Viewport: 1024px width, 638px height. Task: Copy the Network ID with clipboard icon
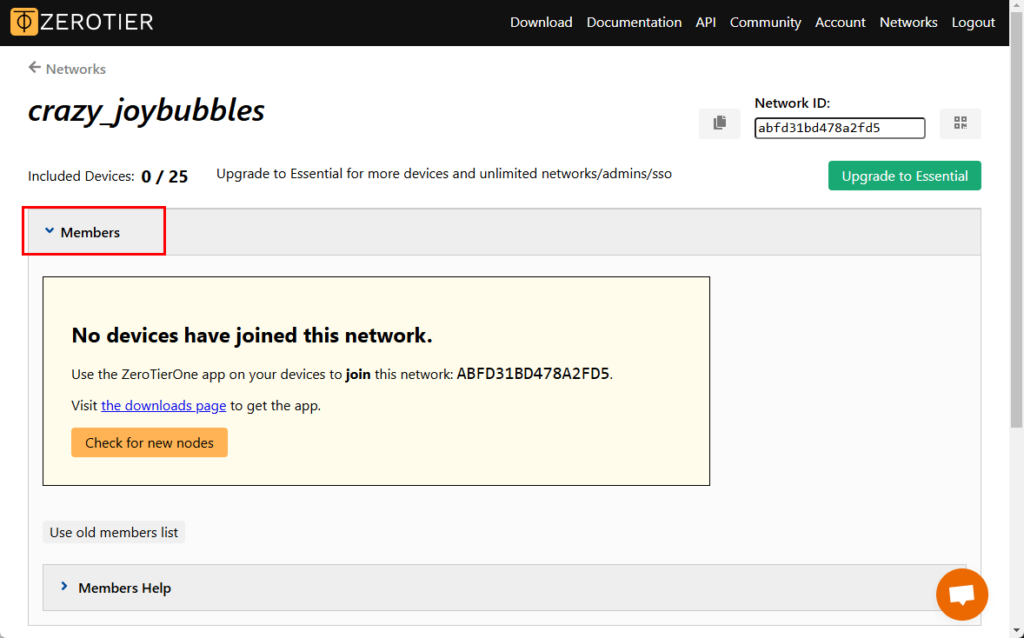coord(719,123)
